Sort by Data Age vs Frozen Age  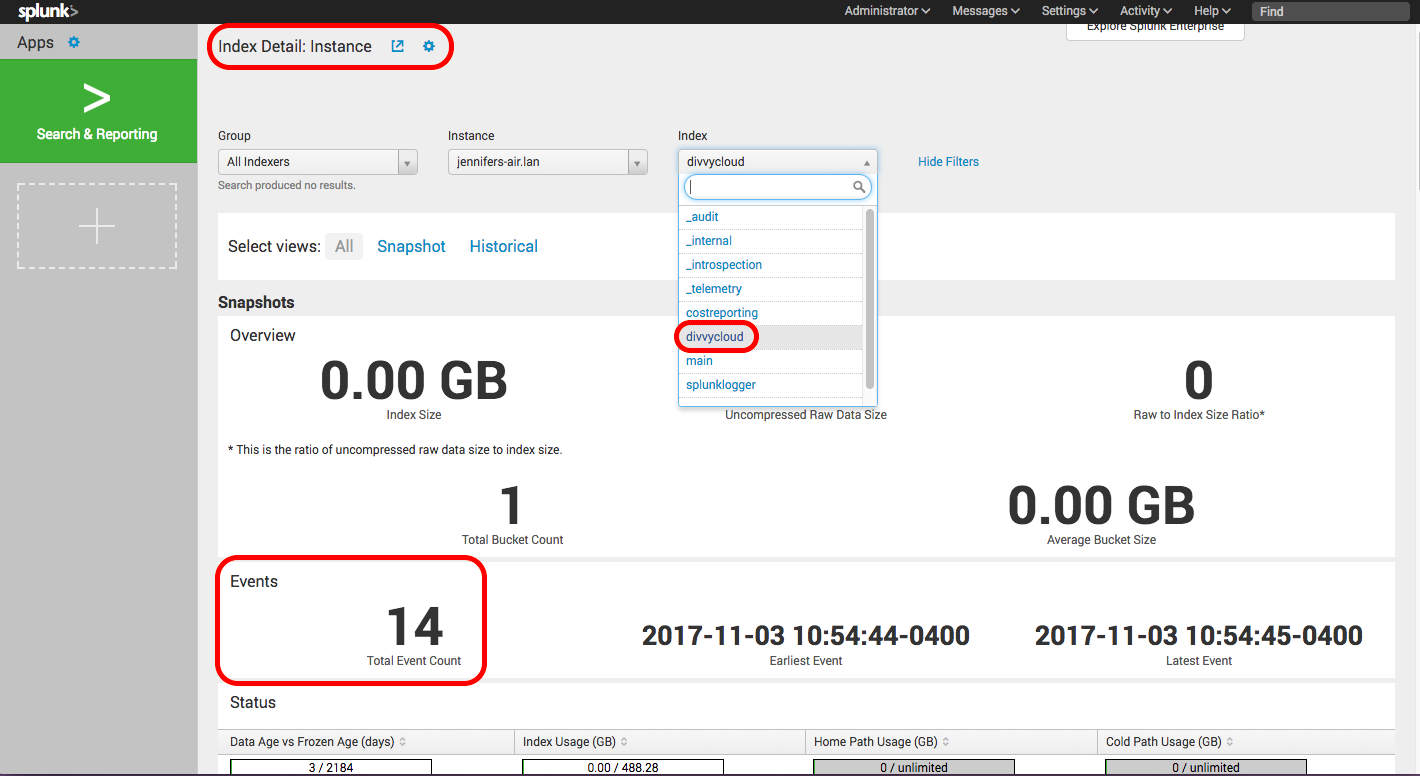[318, 742]
